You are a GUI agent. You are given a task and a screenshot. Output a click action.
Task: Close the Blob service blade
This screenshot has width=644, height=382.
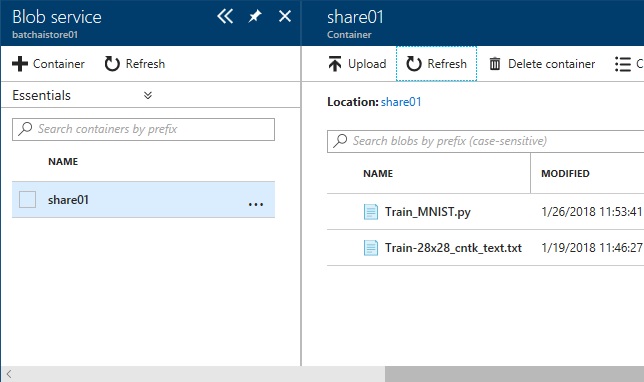point(285,16)
